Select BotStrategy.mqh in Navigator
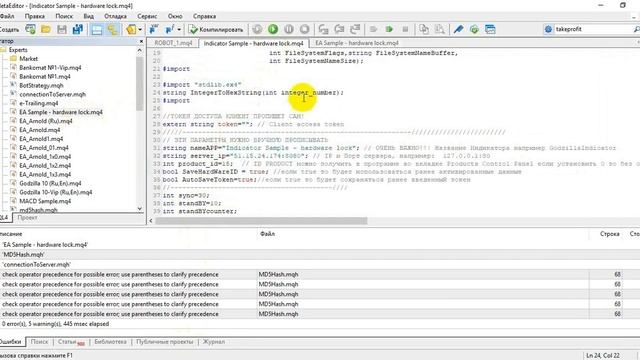Screen dimensions: 640x360 point(41,85)
